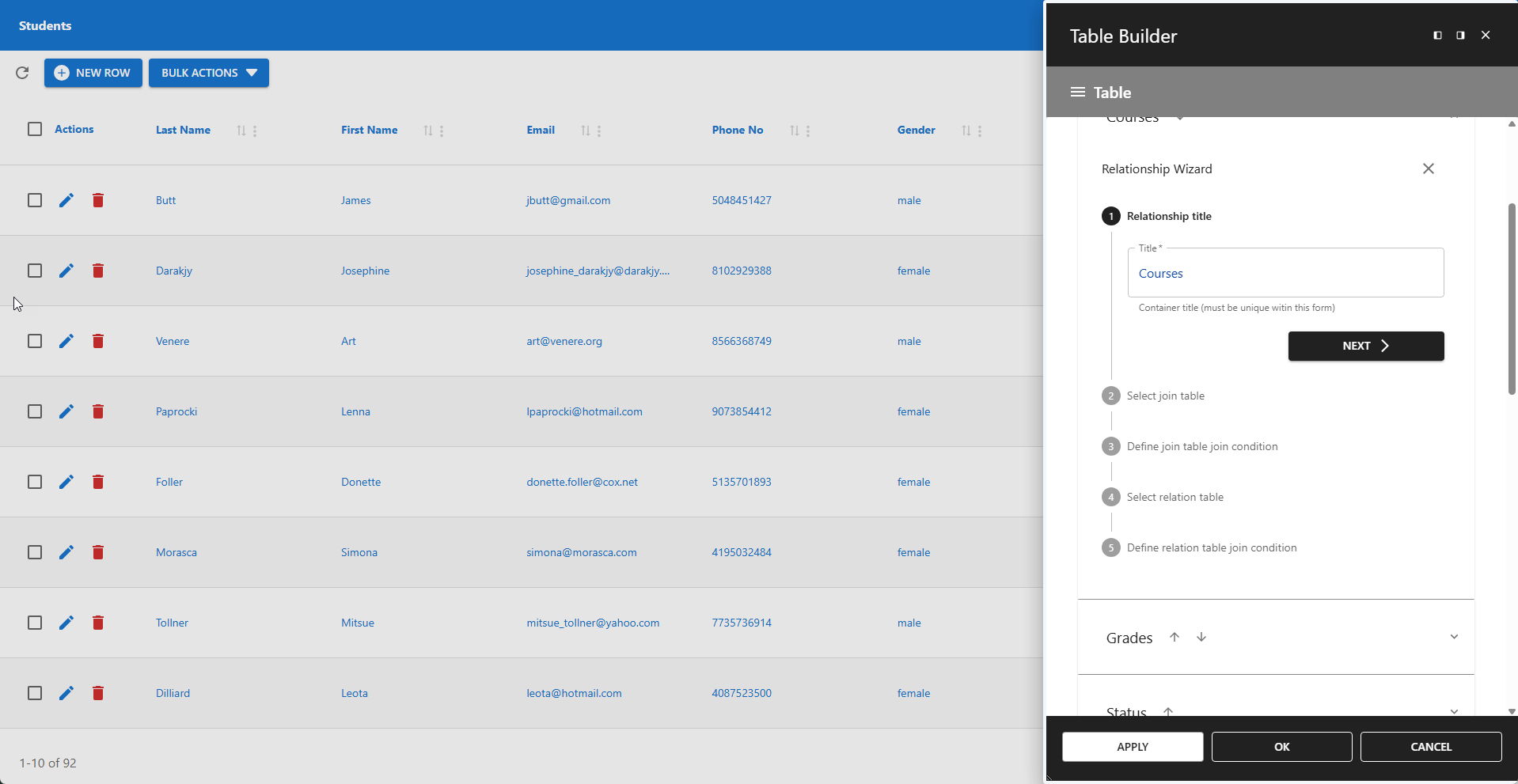Move the Grades section up

coord(1174,637)
